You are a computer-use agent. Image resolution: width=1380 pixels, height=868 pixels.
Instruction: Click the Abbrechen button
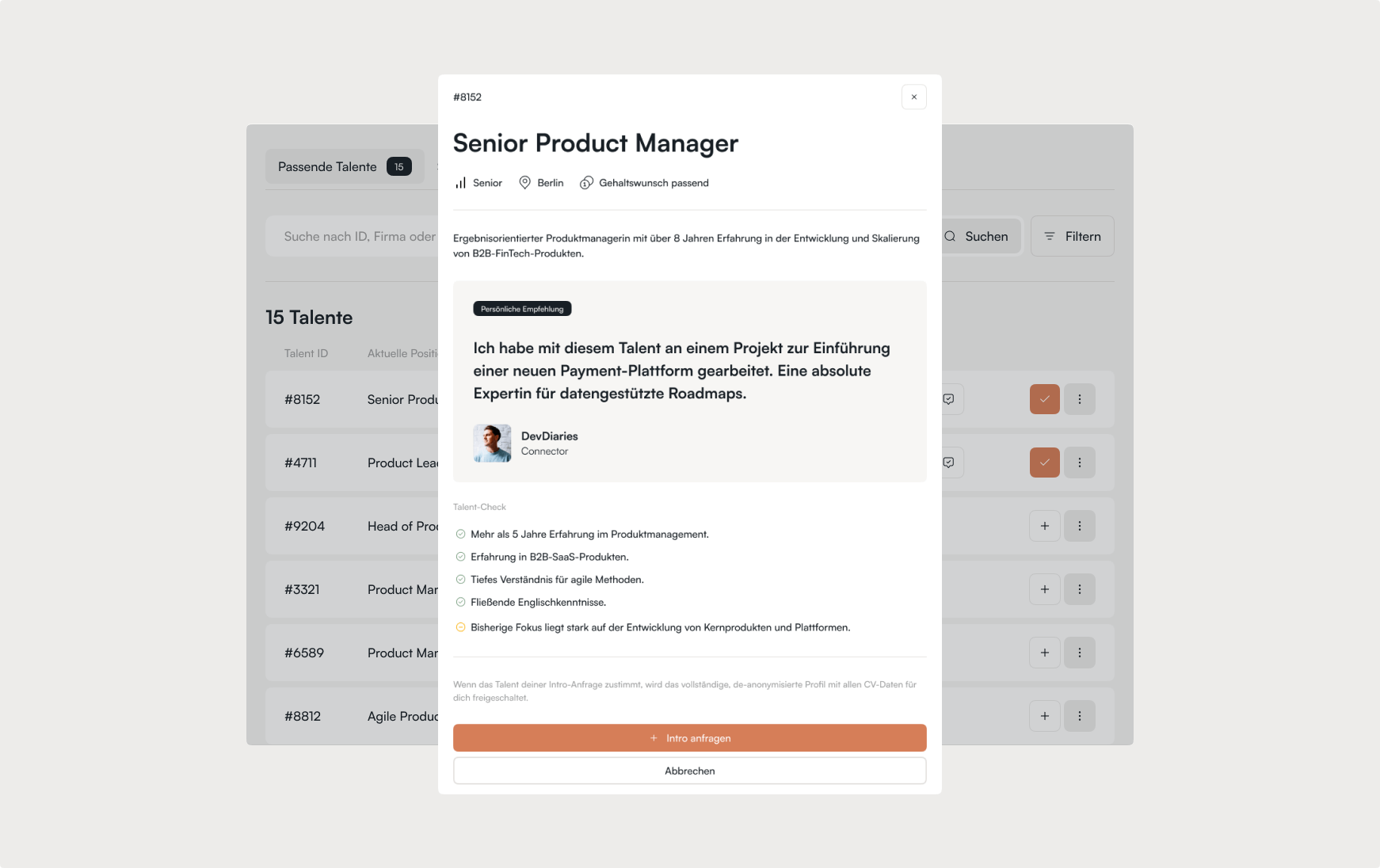[689, 771]
